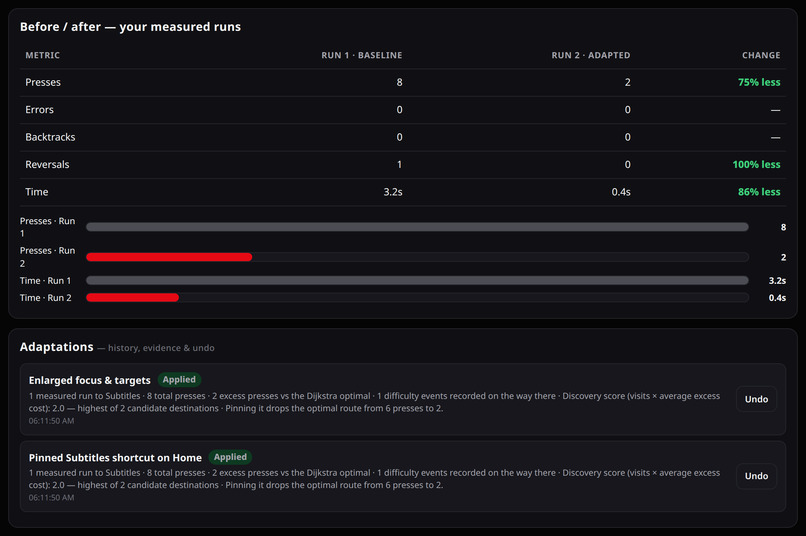This screenshot has height=536, width=806.
Task: Click the 0.4s adapted time cell
Action: click(x=621, y=192)
